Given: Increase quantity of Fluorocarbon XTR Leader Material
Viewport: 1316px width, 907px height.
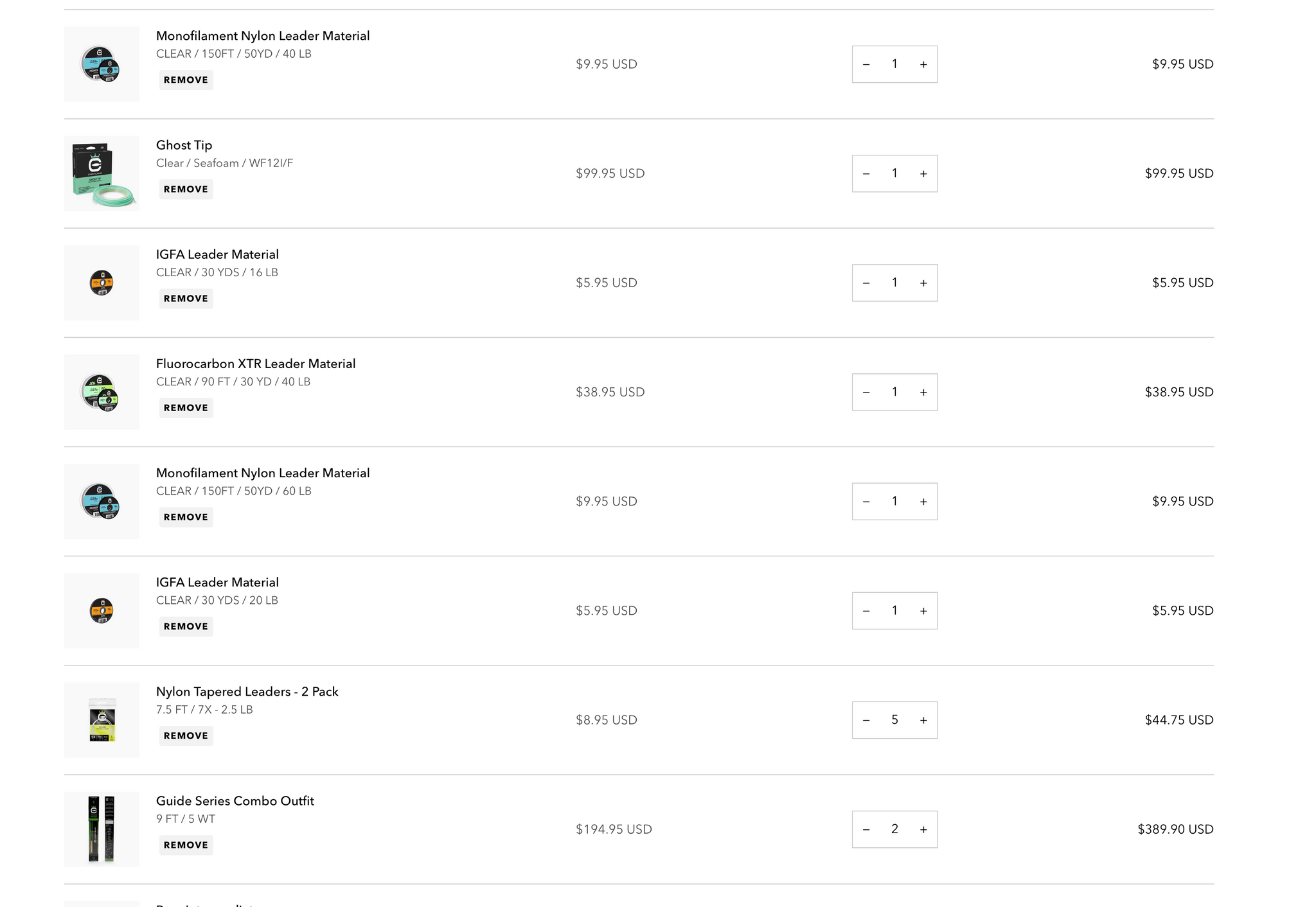Looking at the screenshot, I should (x=923, y=392).
